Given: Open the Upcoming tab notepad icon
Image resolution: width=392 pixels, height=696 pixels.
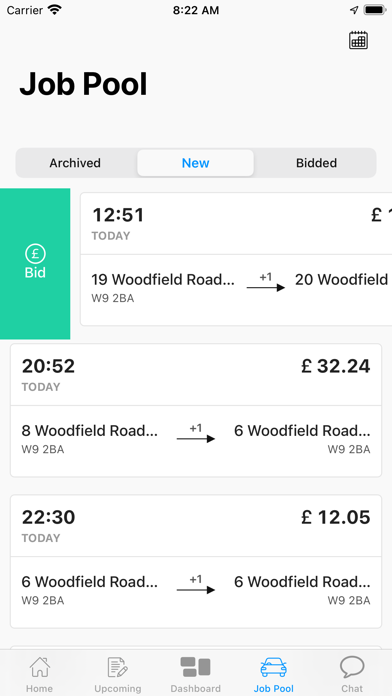Looking at the screenshot, I should pos(118,667).
